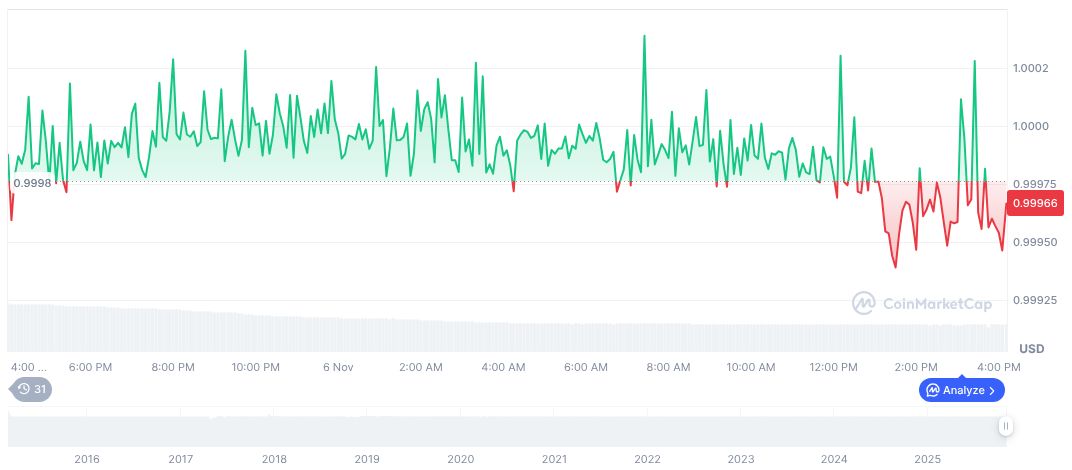Select the 2020 year marker
The width and height of the screenshot is (1072, 470).
coord(460,459)
